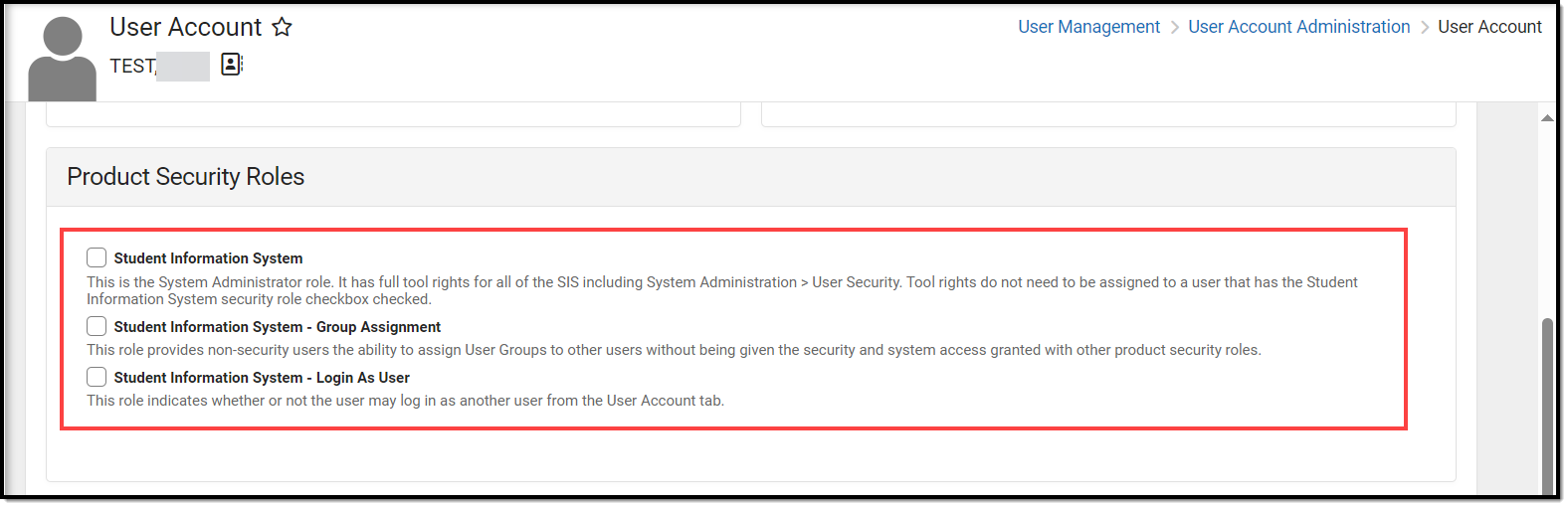
Task: Click the User Account page title
Action: tap(186, 27)
